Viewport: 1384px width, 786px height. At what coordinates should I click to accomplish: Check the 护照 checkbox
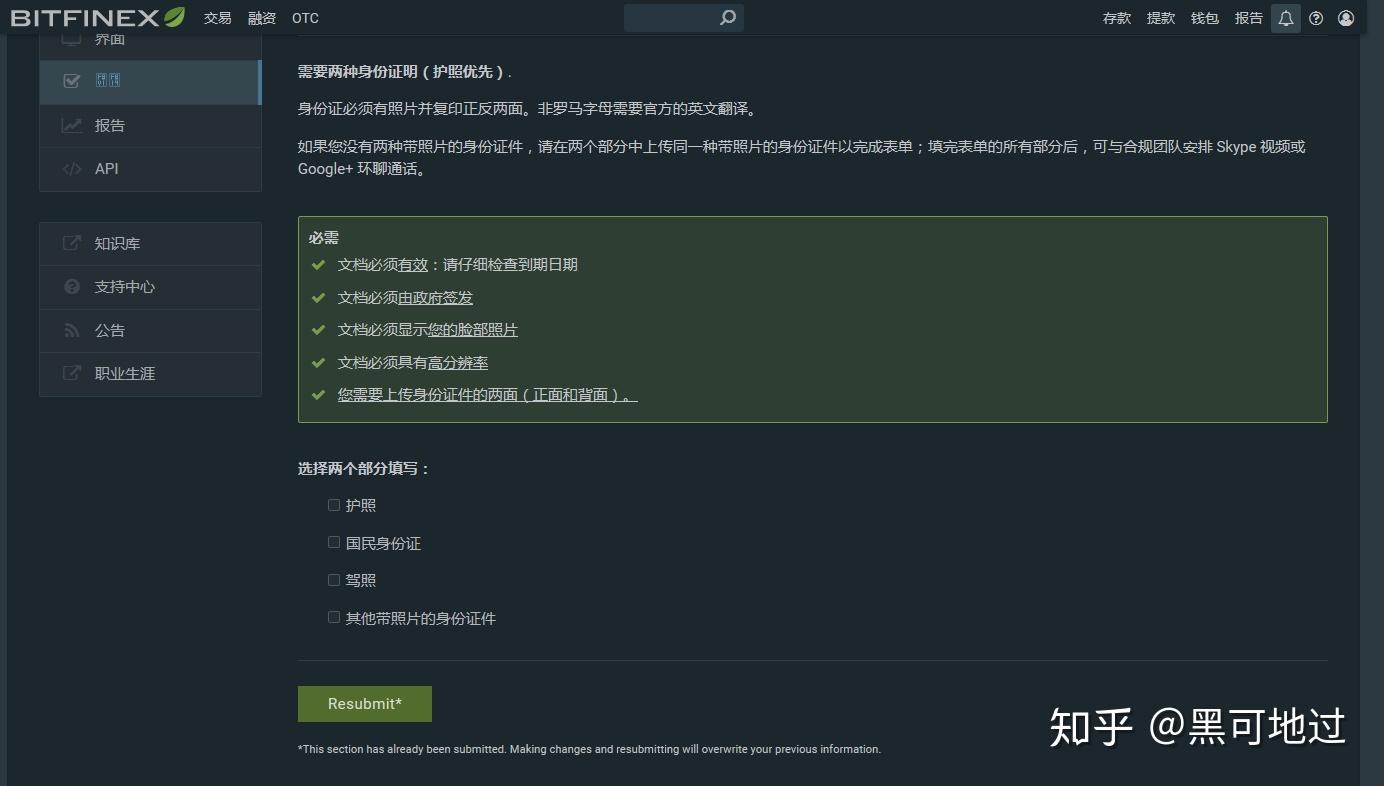(x=333, y=504)
